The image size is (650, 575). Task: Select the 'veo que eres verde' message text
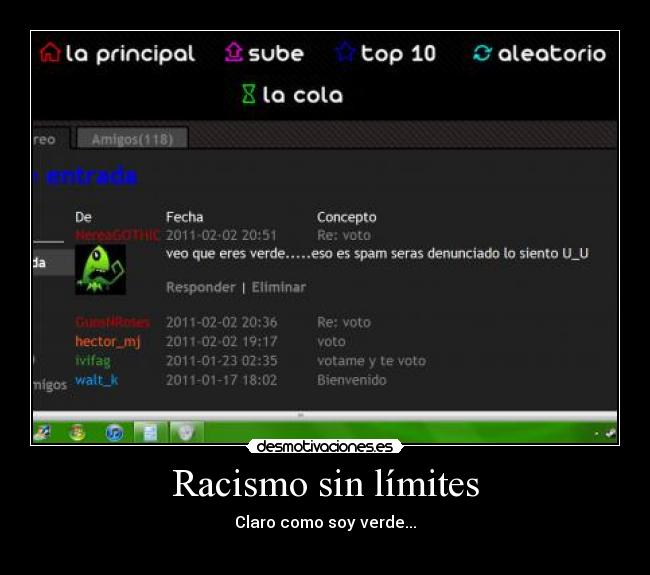377,253
